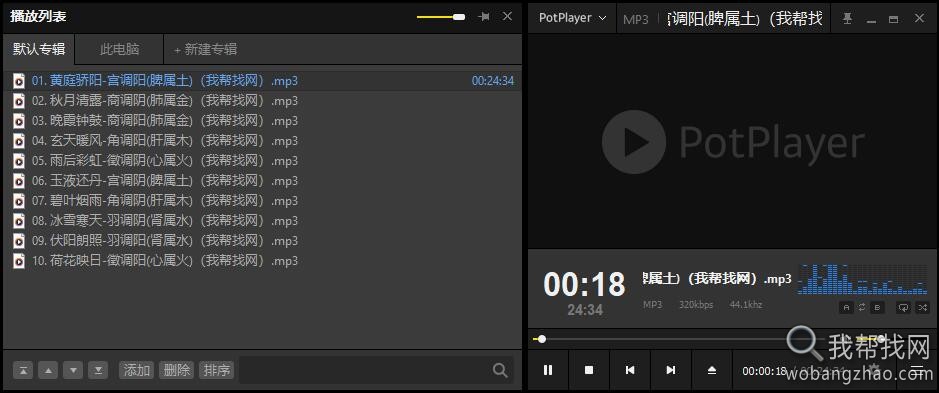Image resolution: width=939 pixels, height=393 pixels.
Task: Move selected playlist item up
Action: click(48, 370)
